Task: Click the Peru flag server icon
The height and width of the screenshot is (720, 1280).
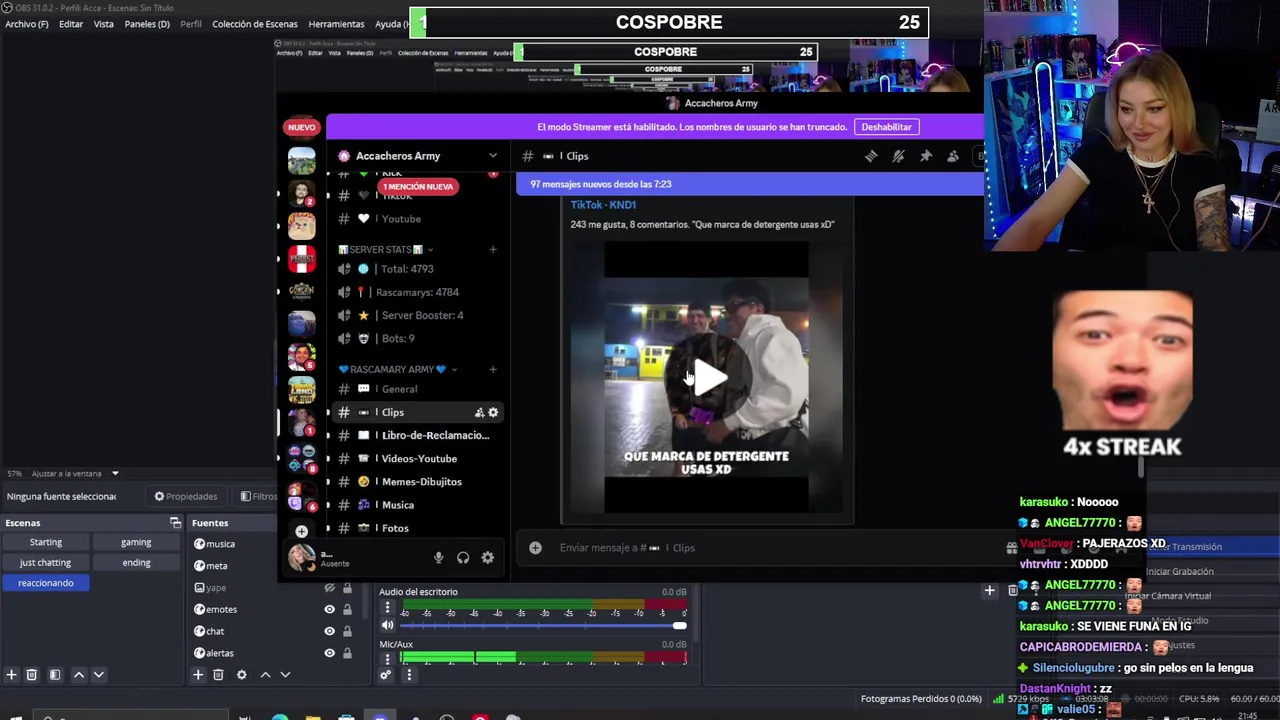Action: [301, 259]
